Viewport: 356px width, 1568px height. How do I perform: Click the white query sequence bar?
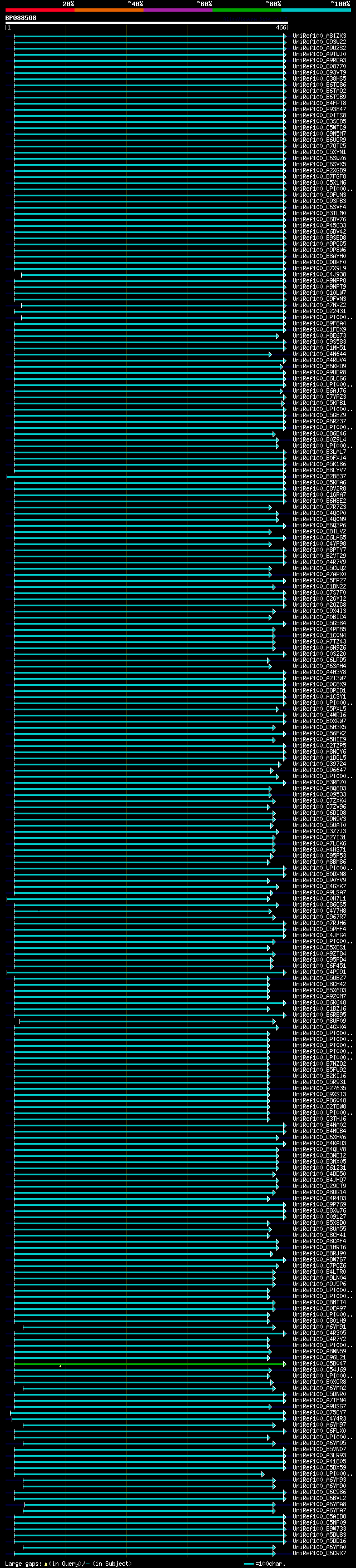click(x=147, y=23)
